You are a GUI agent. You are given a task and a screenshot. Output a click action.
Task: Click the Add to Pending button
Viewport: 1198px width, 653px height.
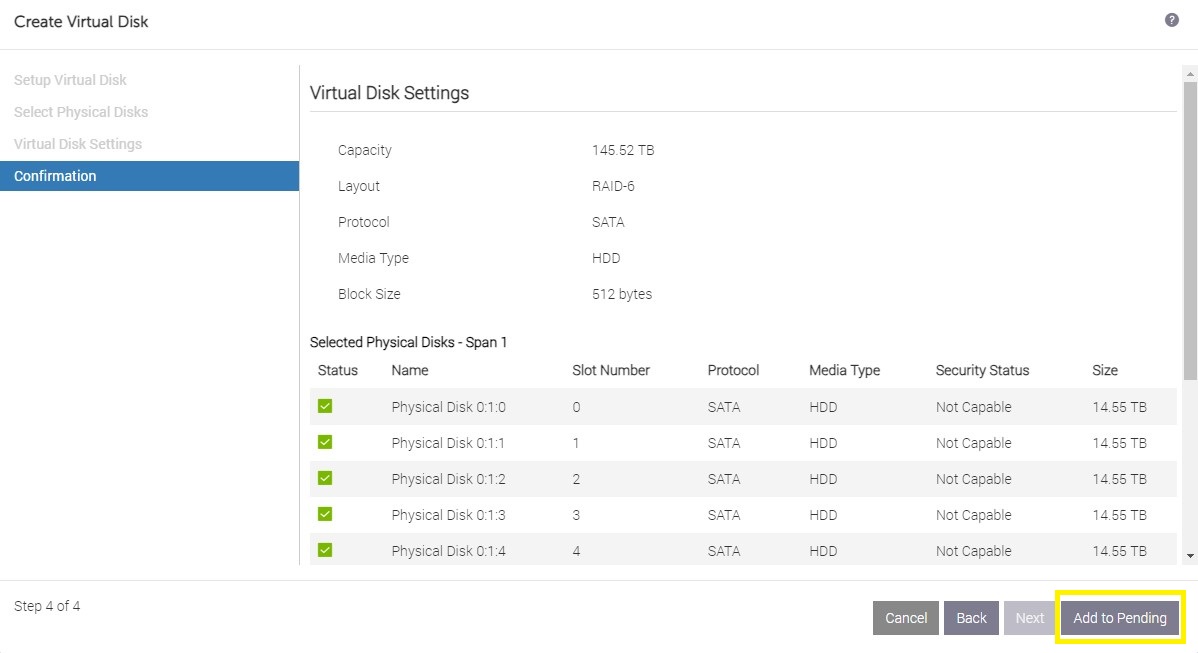pyautogui.click(x=1119, y=618)
